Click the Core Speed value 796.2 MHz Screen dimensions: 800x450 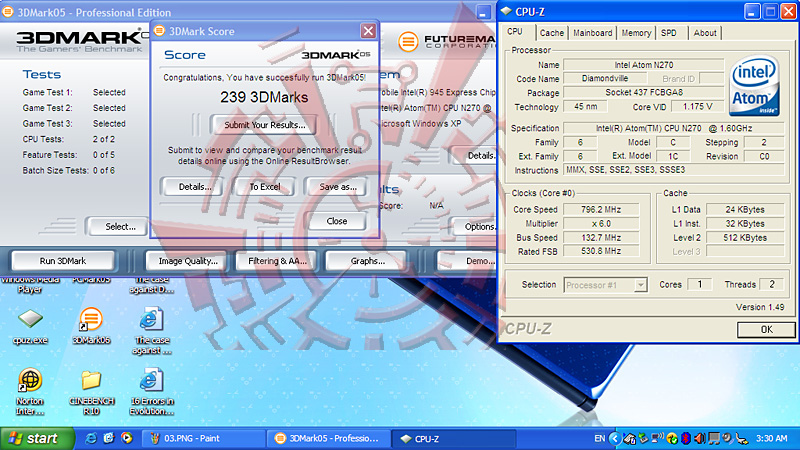pyautogui.click(x=601, y=210)
